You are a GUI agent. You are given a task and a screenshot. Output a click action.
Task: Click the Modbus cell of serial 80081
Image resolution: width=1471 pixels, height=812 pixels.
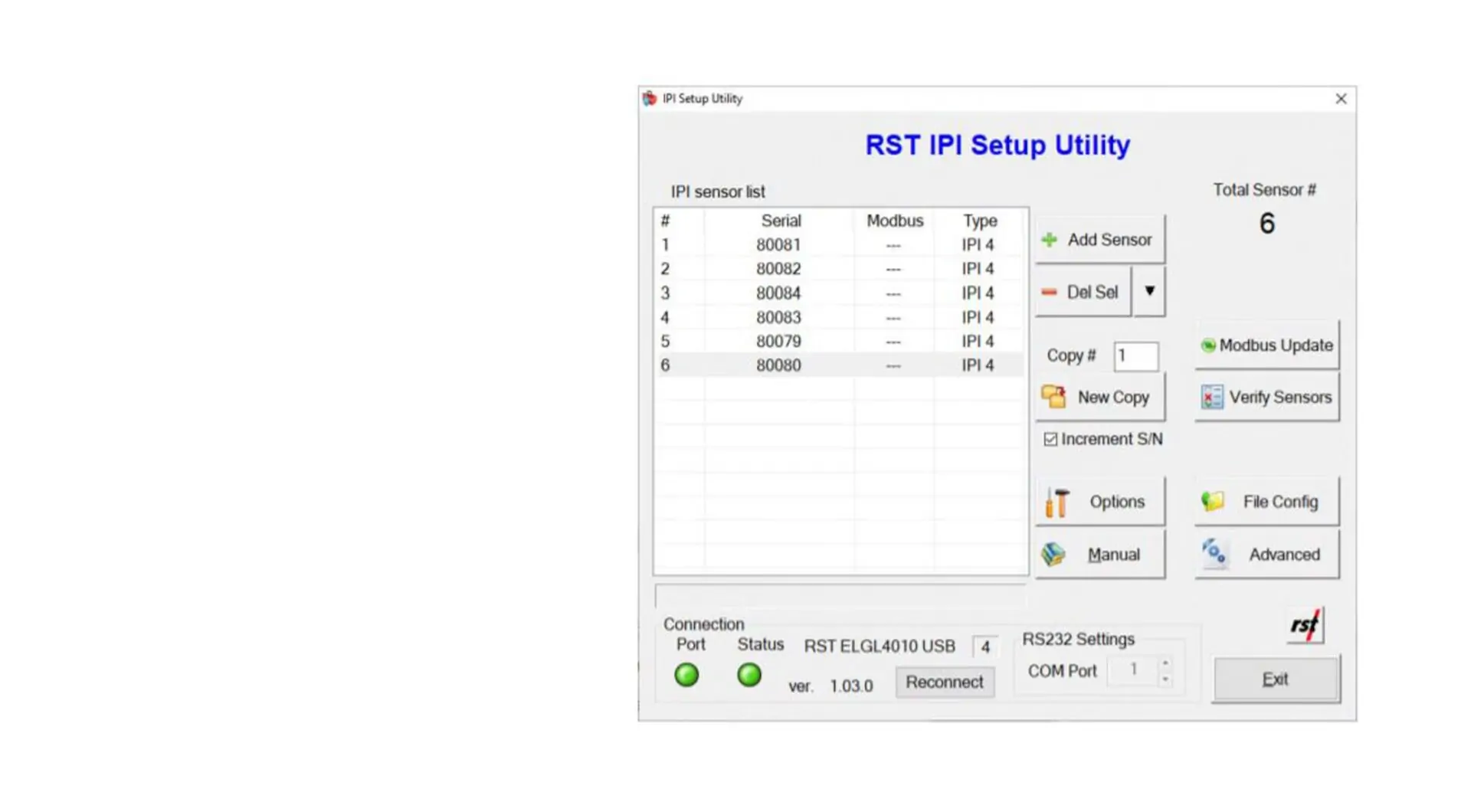pyautogui.click(x=893, y=245)
